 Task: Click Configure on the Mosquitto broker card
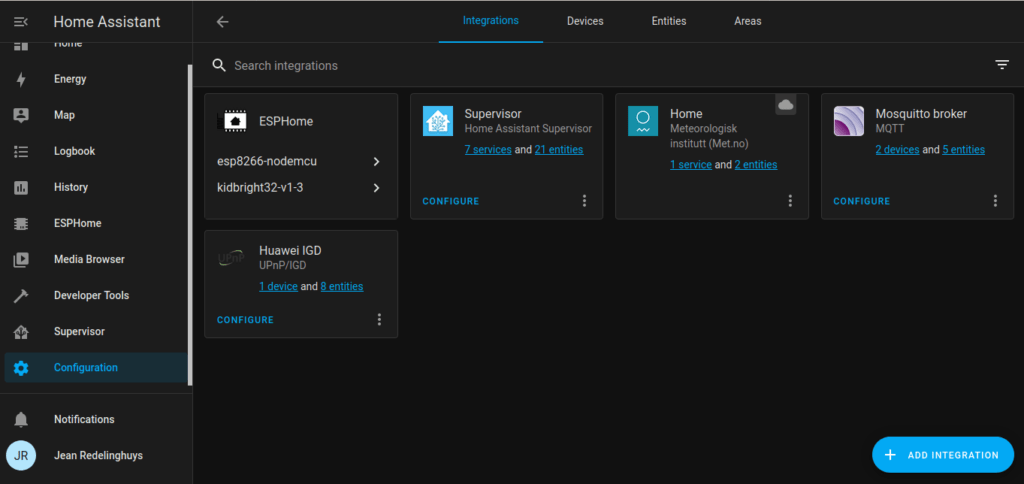tap(861, 201)
